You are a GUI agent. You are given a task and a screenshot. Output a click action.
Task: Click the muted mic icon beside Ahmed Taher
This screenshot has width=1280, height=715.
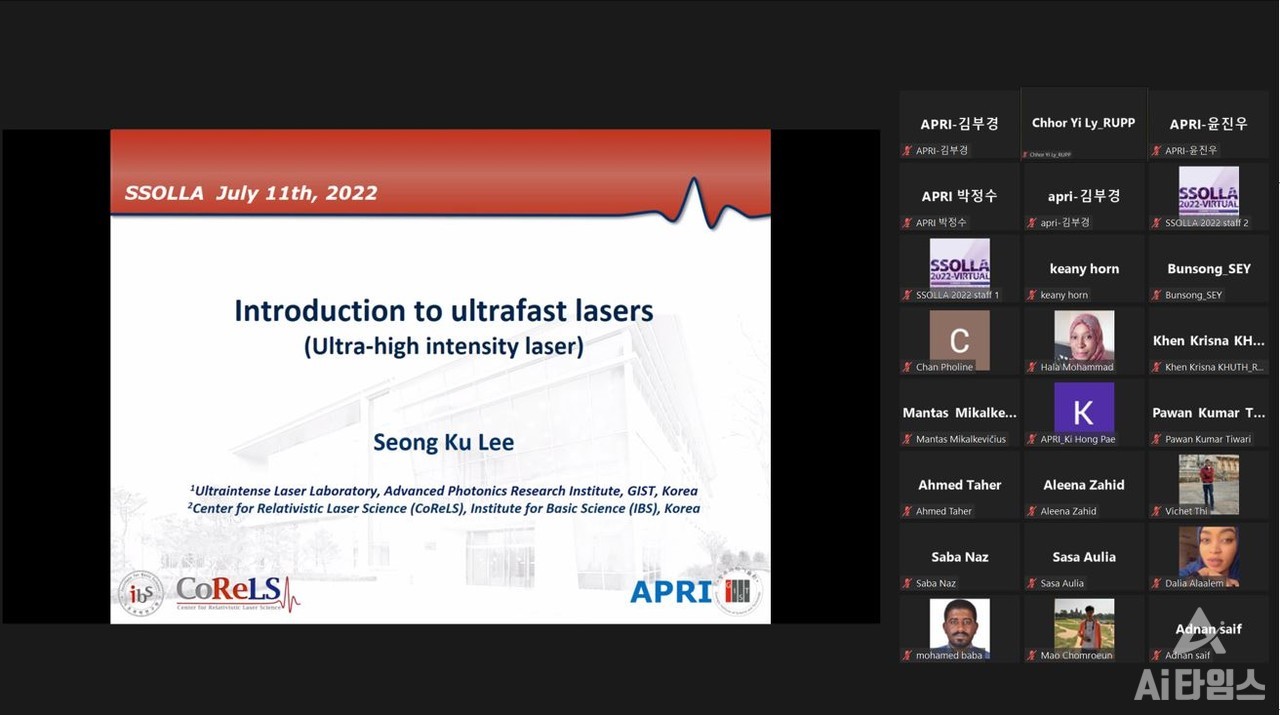click(907, 511)
